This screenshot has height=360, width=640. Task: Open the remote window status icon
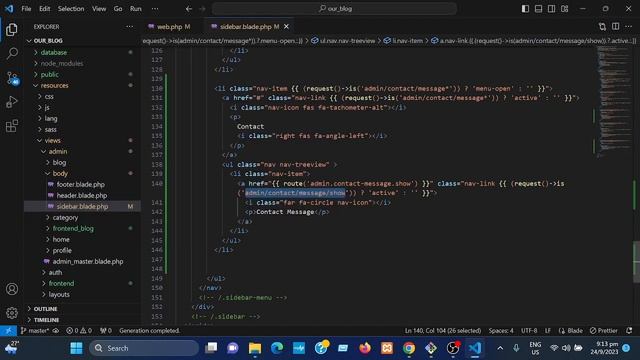[x=8, y=331]
